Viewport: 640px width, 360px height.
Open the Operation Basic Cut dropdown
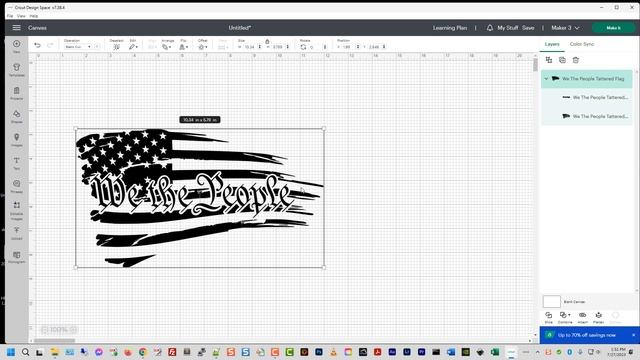click(78, 47)
